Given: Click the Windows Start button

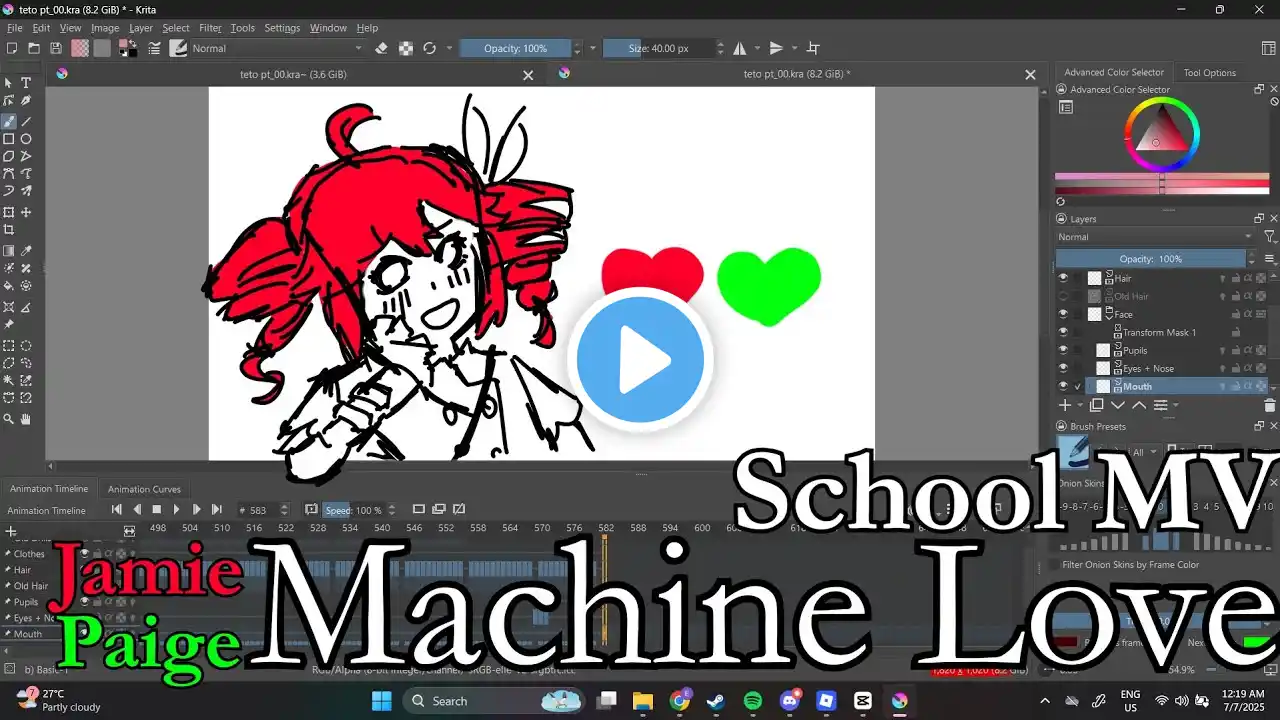Looking at the screenshot, I should (x=380, y=701).
